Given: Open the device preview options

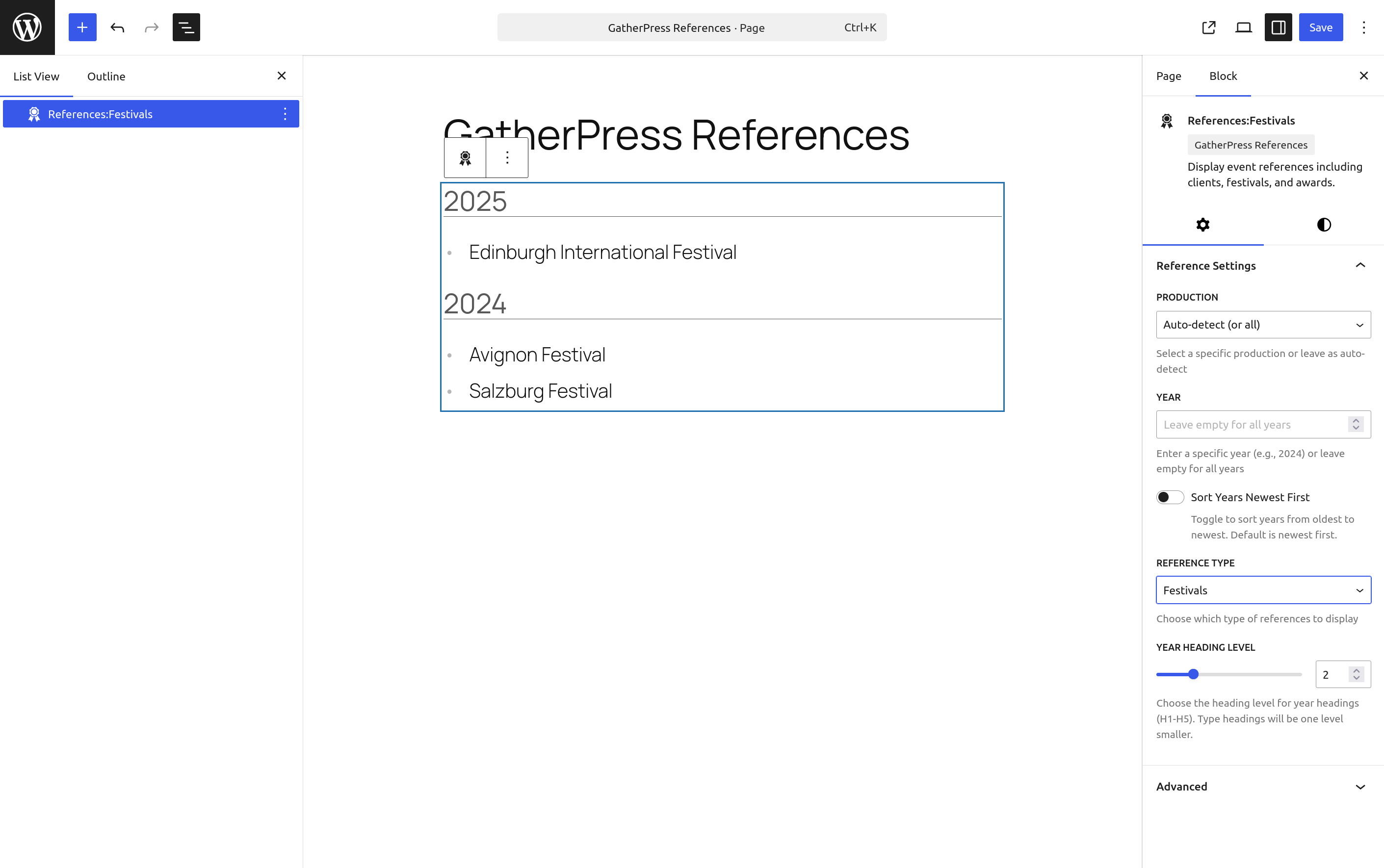Looking at the screenshot, I should point(1243,27).
